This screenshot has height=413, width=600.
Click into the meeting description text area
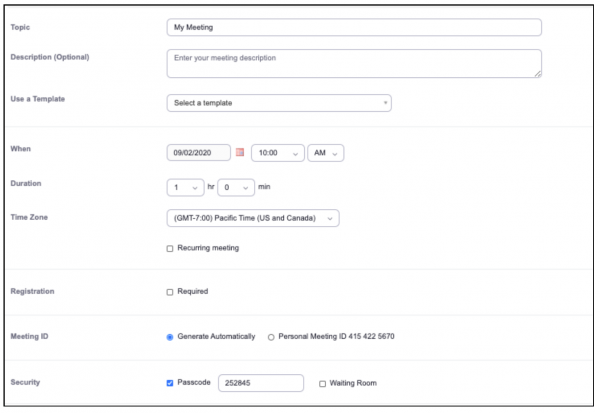pyautogui.click(x=354, y=63)
